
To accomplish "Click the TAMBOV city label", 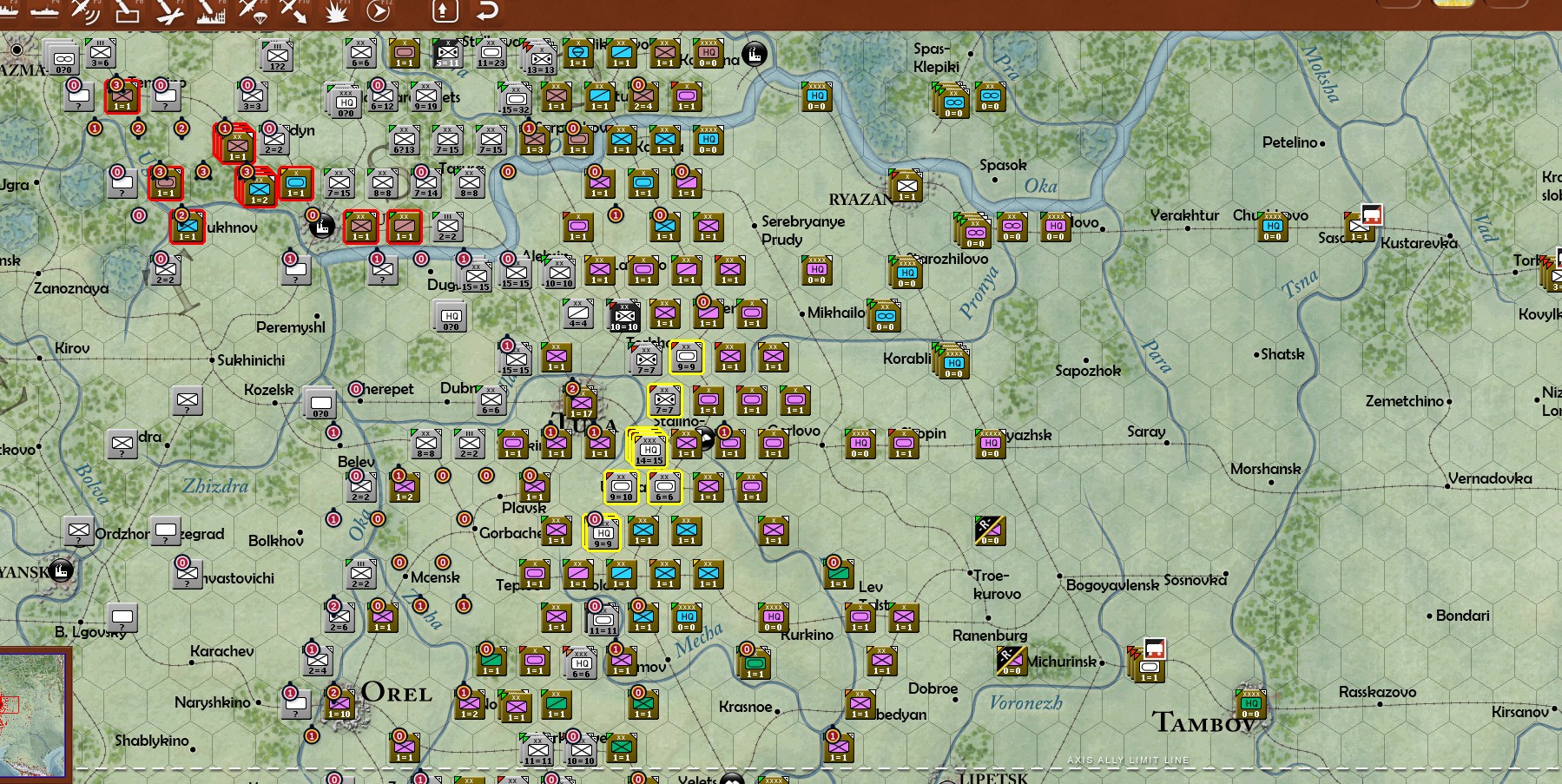I will [x=1203, y=721].
